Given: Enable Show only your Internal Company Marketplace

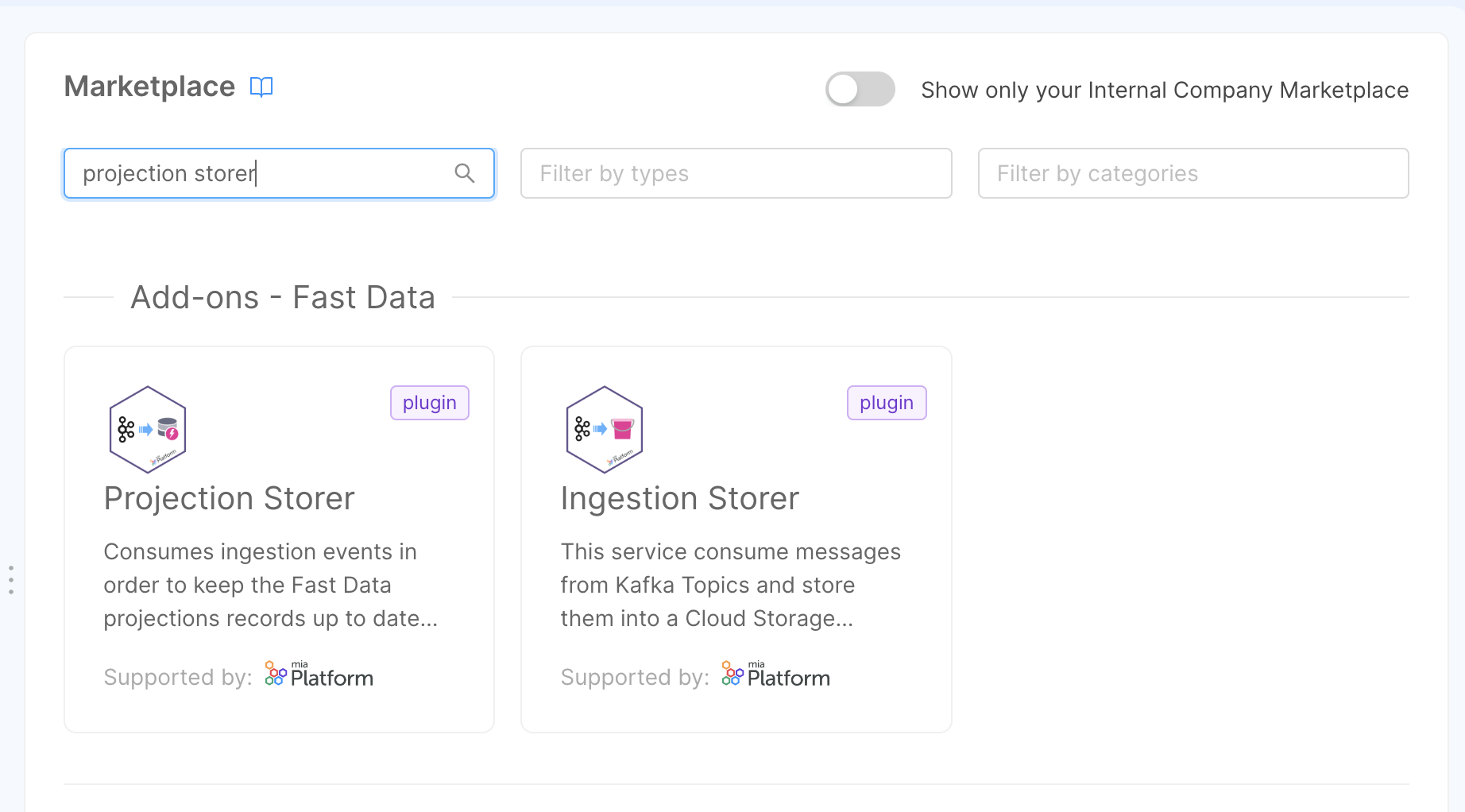Looking at the screenshot, I should pos(860,89).
